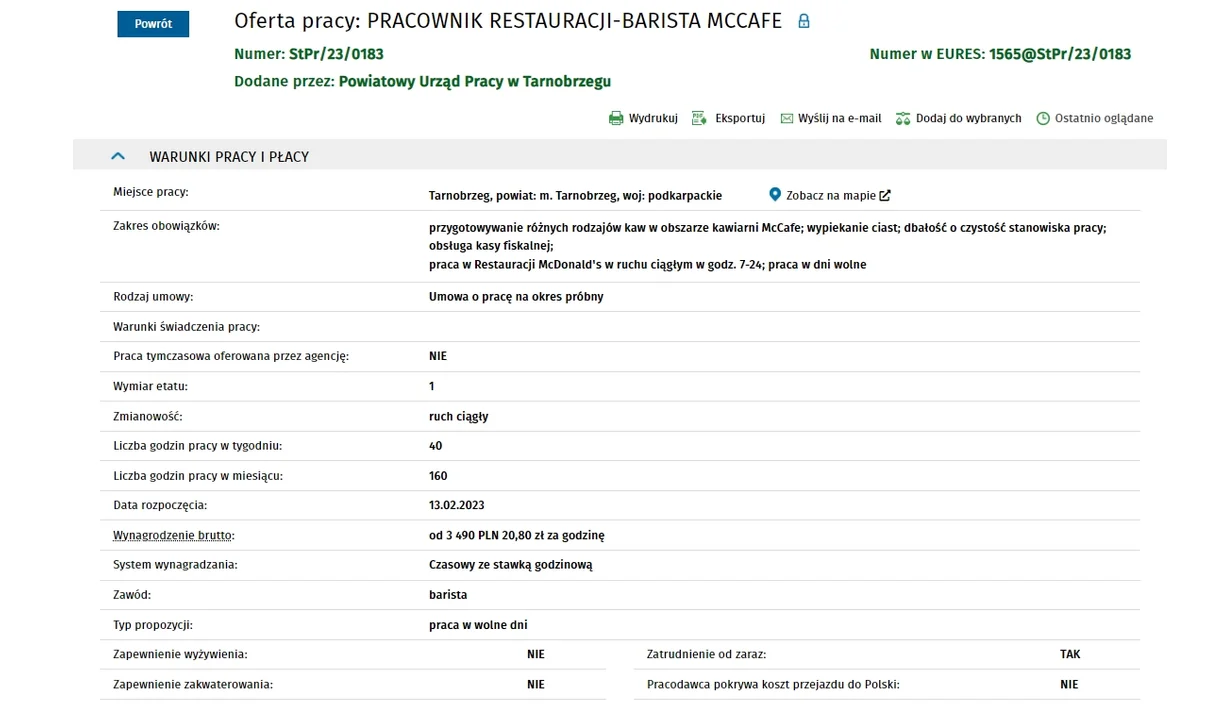Click Czasowy ze stawką godzinową value
This screenshot has height=720, width=1220.
[x=511, y=565]
